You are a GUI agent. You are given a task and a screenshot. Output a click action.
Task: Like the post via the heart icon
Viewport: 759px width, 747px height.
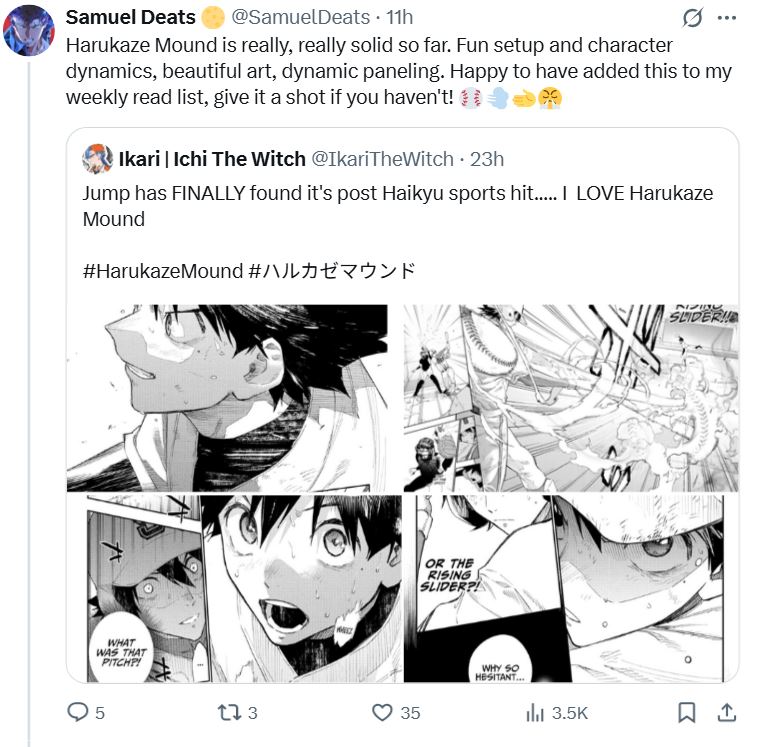382,712
